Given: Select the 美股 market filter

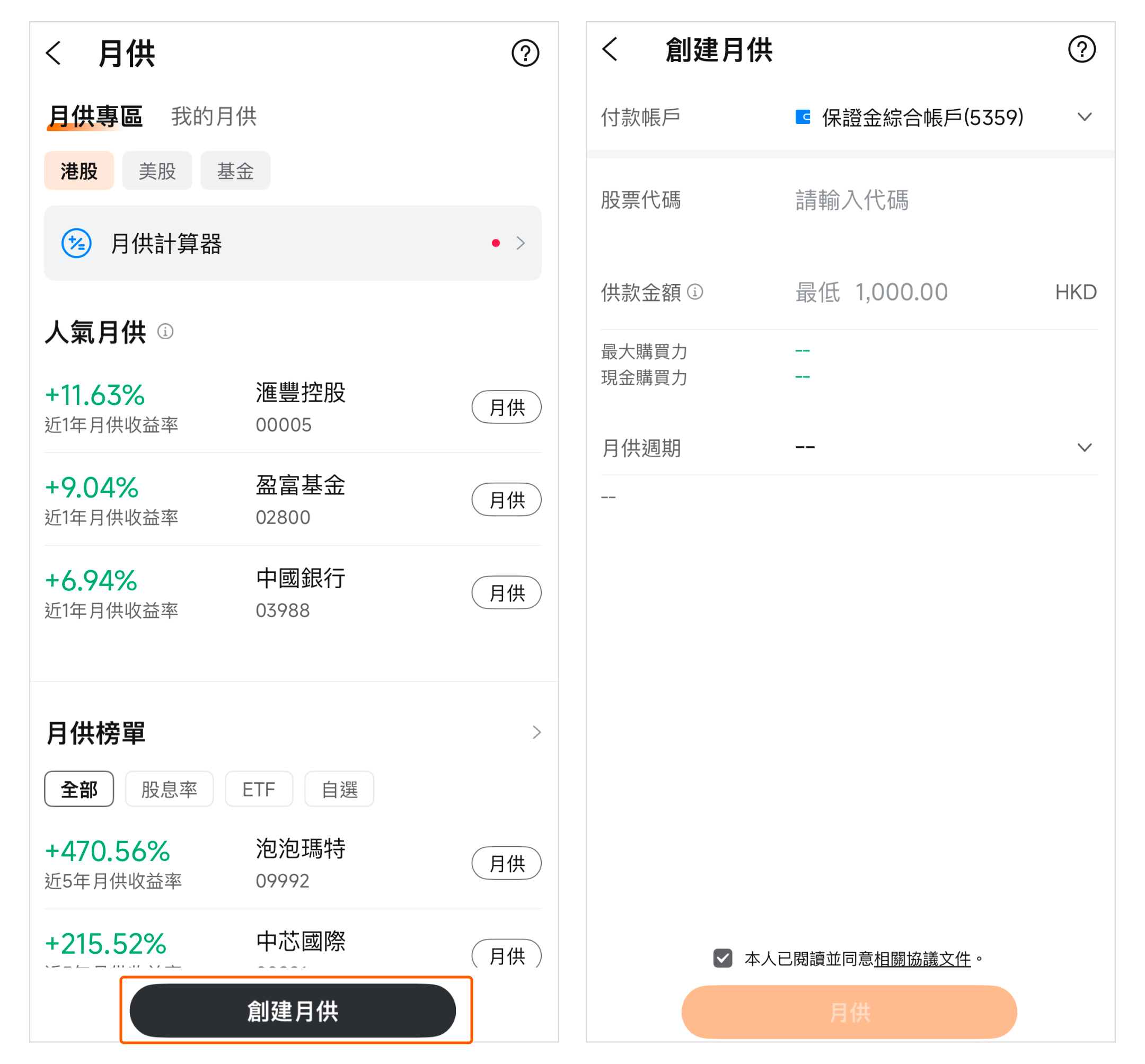Looking at the screenshot, I should (157, 171).
